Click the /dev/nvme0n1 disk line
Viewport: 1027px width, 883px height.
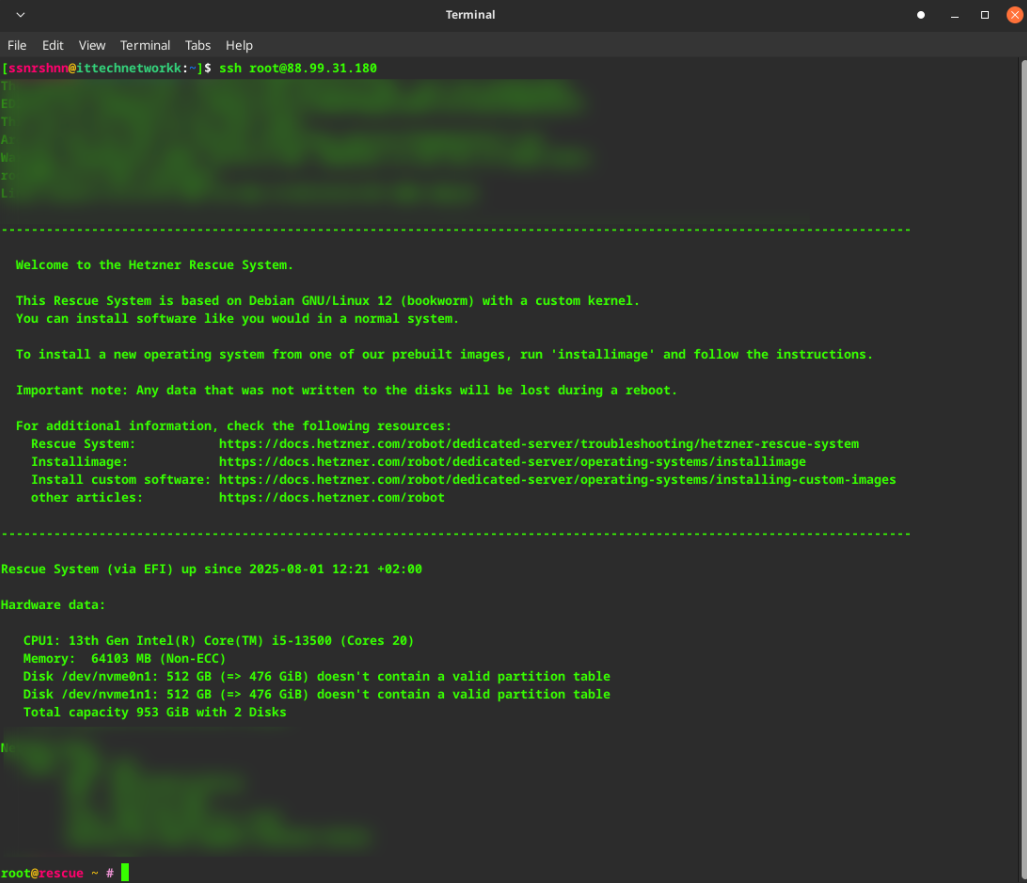(x=316, y=677)
